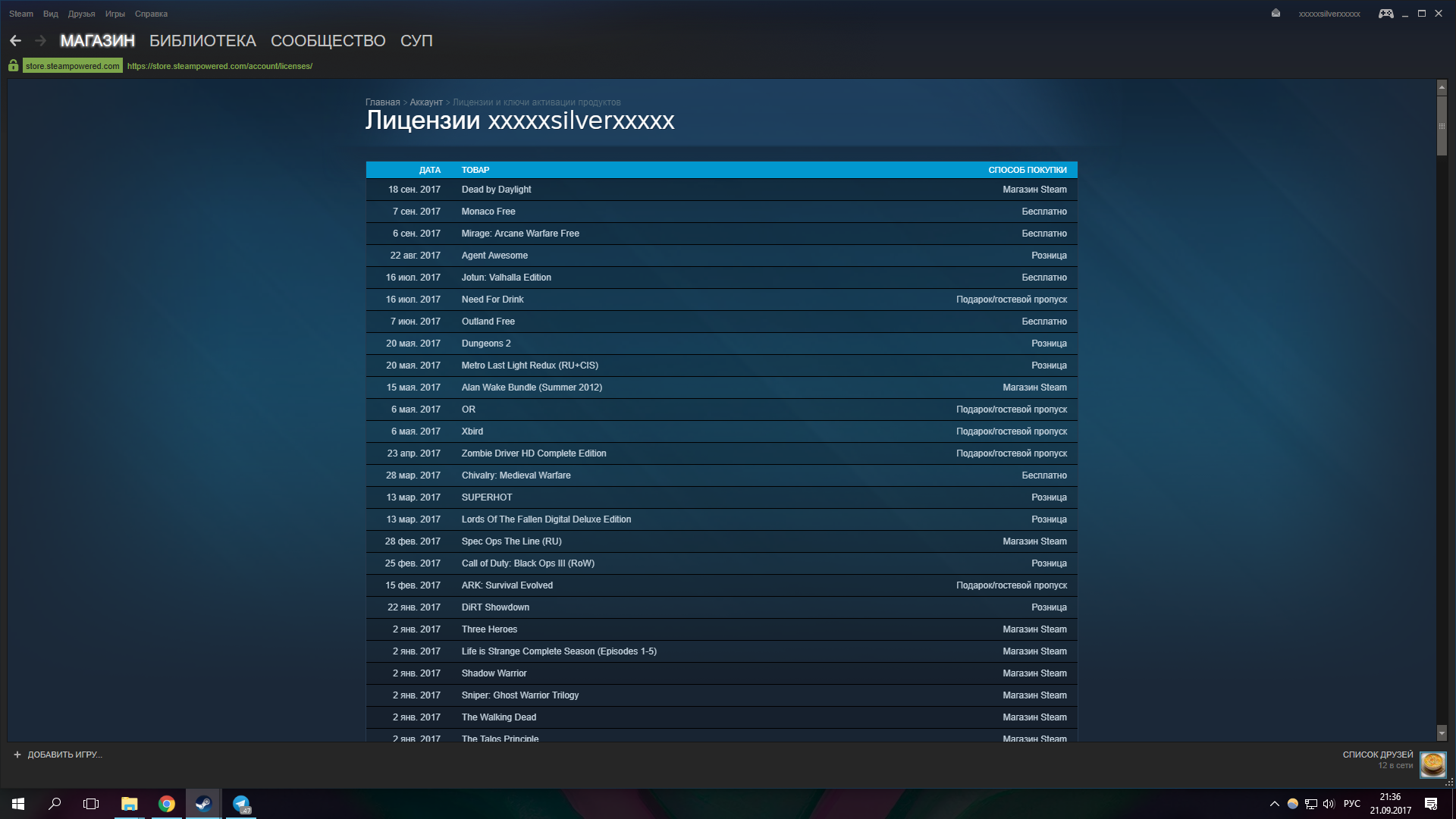Click the Главная breadcrumb link
Image resolution: width=1456 pixels, height=819 pixels.
pyautogui.click(x=382, y=102)
